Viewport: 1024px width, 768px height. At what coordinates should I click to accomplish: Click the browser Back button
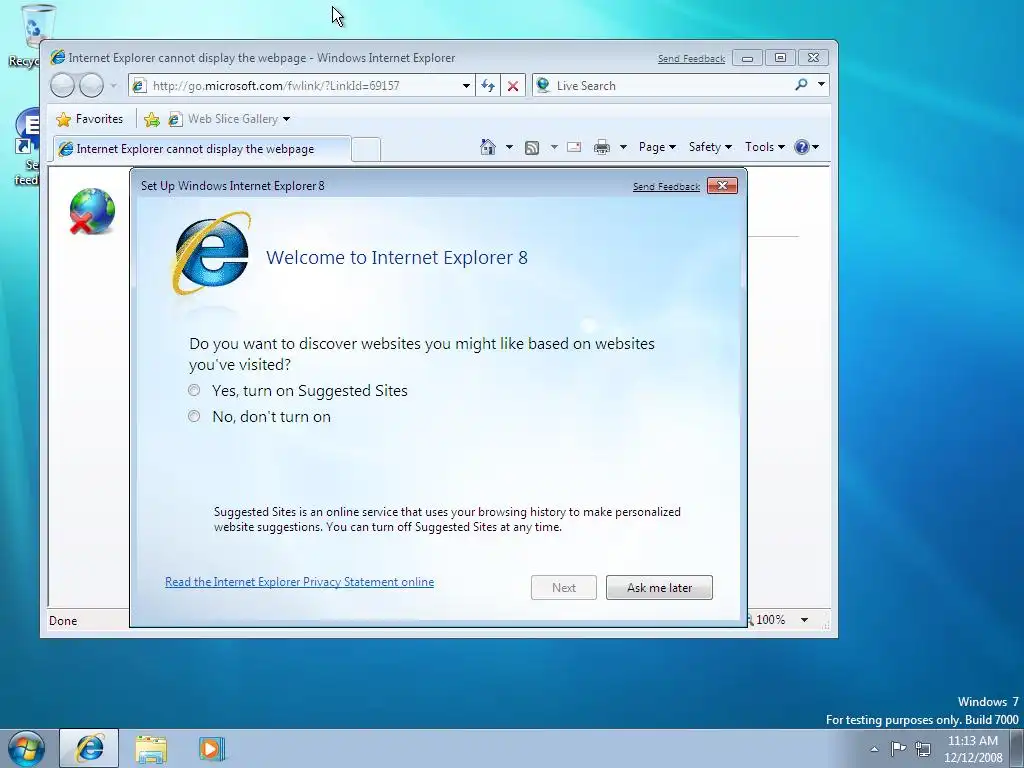point(63,86)
